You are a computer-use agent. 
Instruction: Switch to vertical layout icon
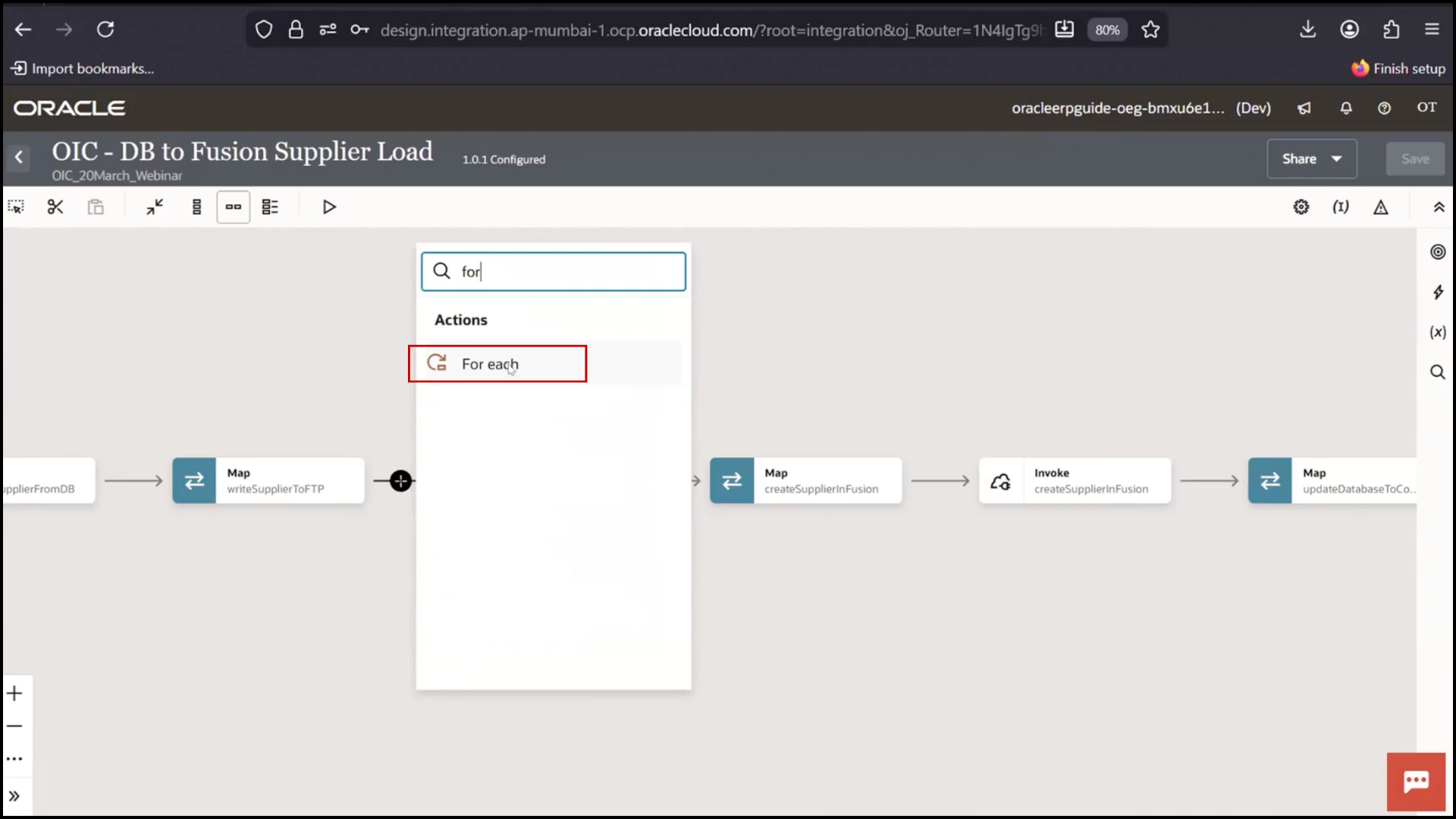196,207
